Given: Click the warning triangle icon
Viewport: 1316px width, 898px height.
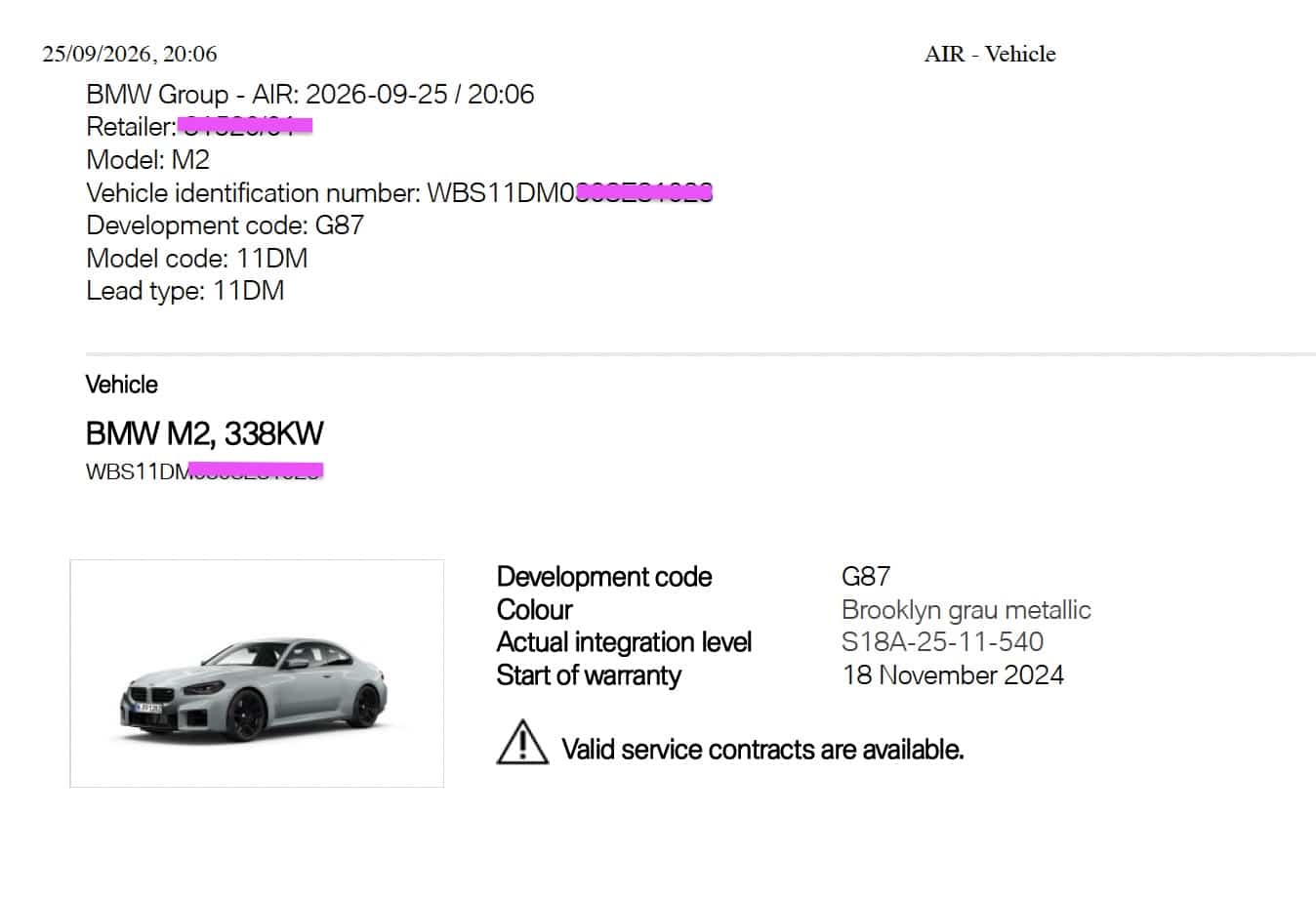Looking at the screenshot, I should (522, 742).
